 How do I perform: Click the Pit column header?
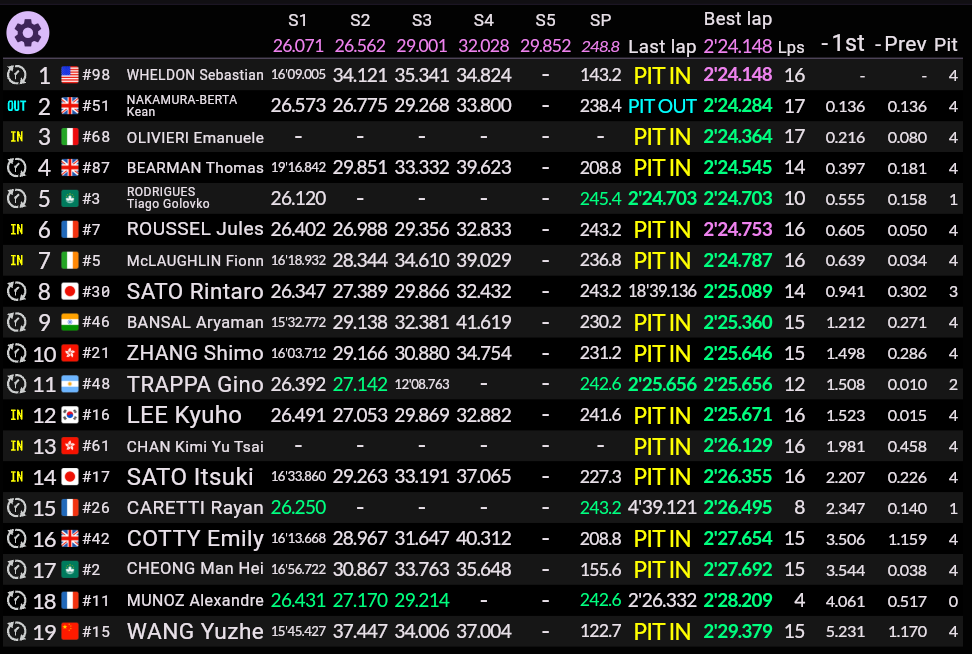click(945, 44)
